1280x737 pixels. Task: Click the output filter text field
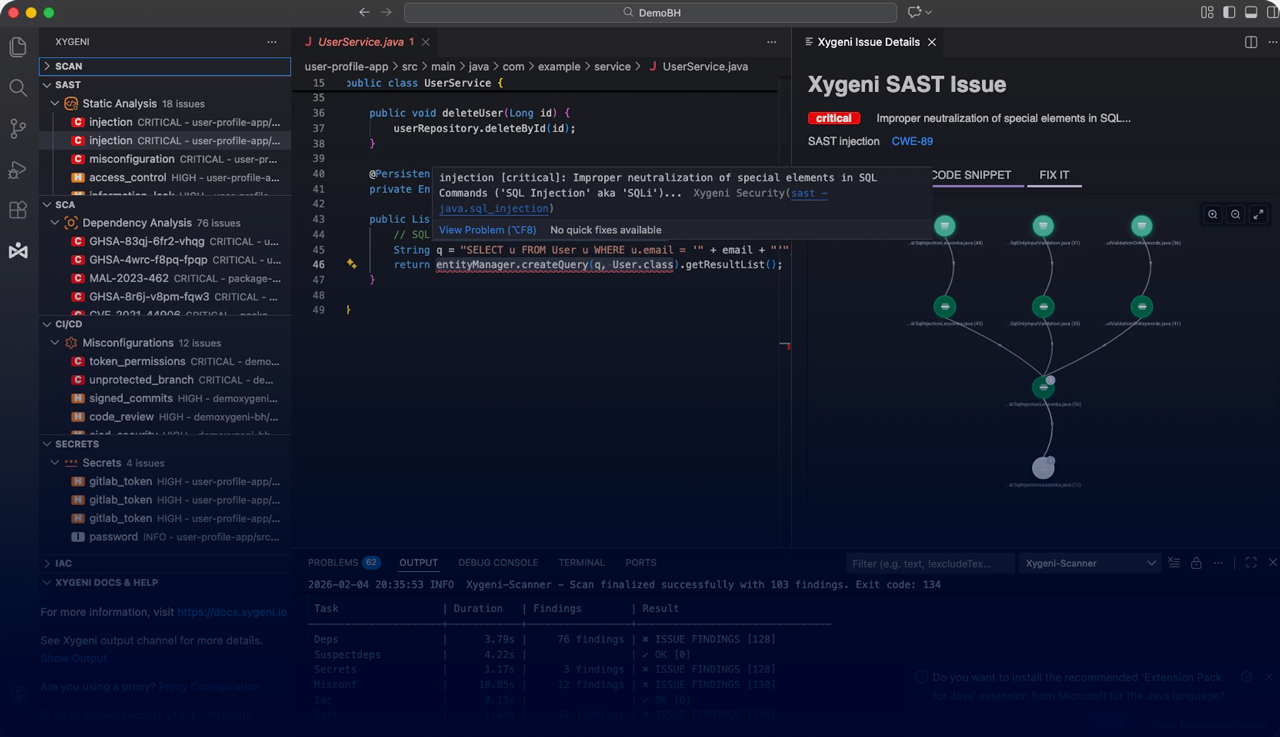[930, 563]
